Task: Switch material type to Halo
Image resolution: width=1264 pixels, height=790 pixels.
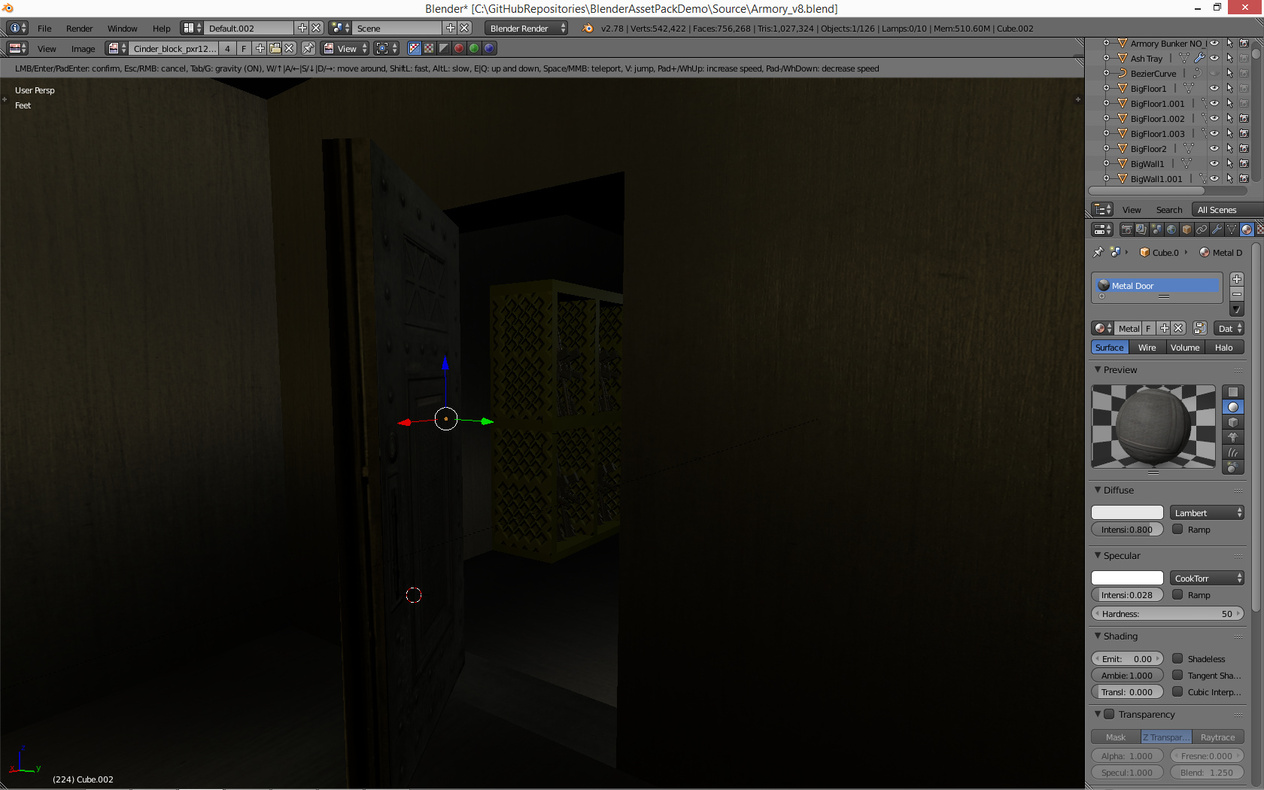Action: pos(1224,347)
